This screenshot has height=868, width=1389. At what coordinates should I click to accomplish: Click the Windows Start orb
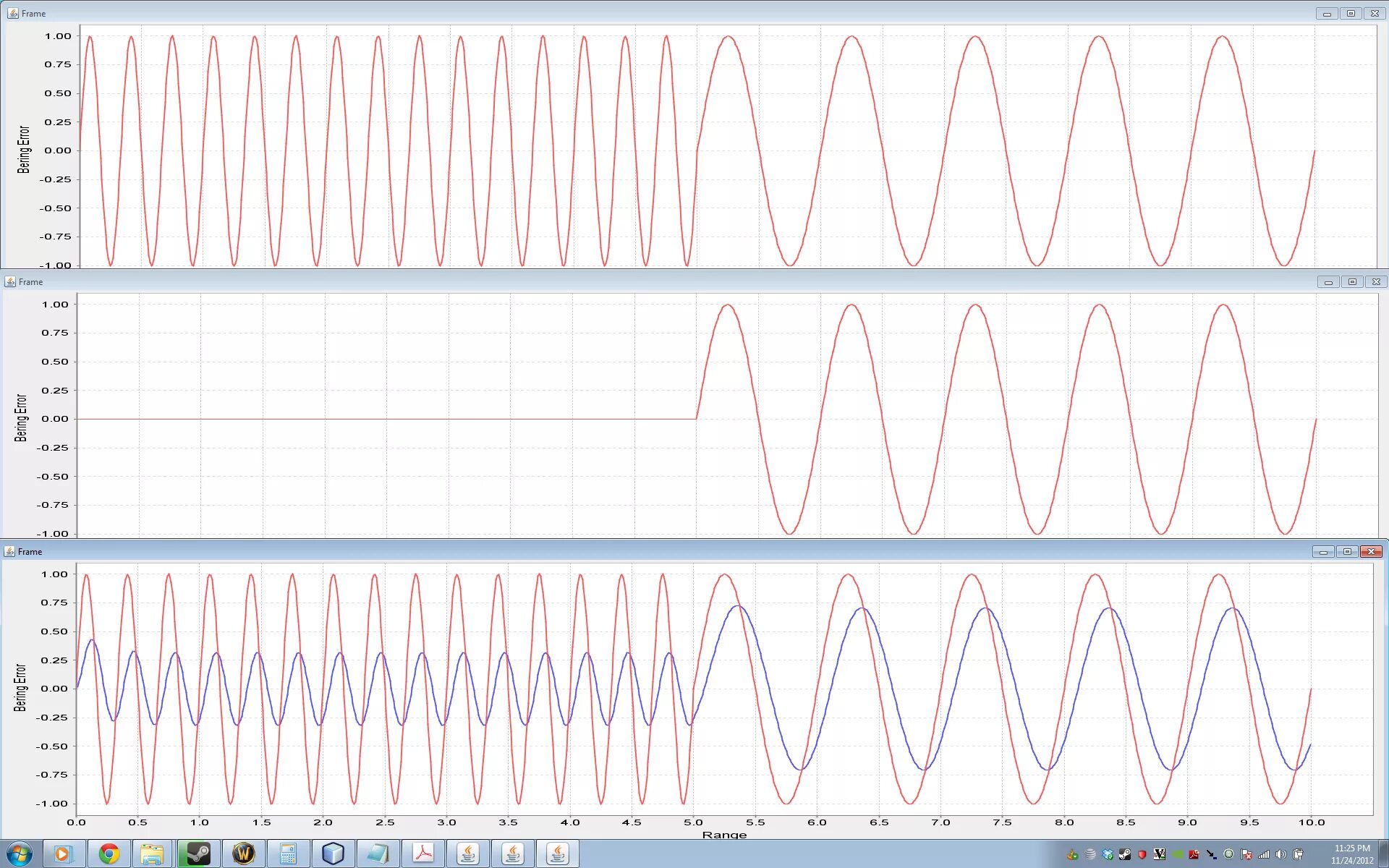coord(20,854)
